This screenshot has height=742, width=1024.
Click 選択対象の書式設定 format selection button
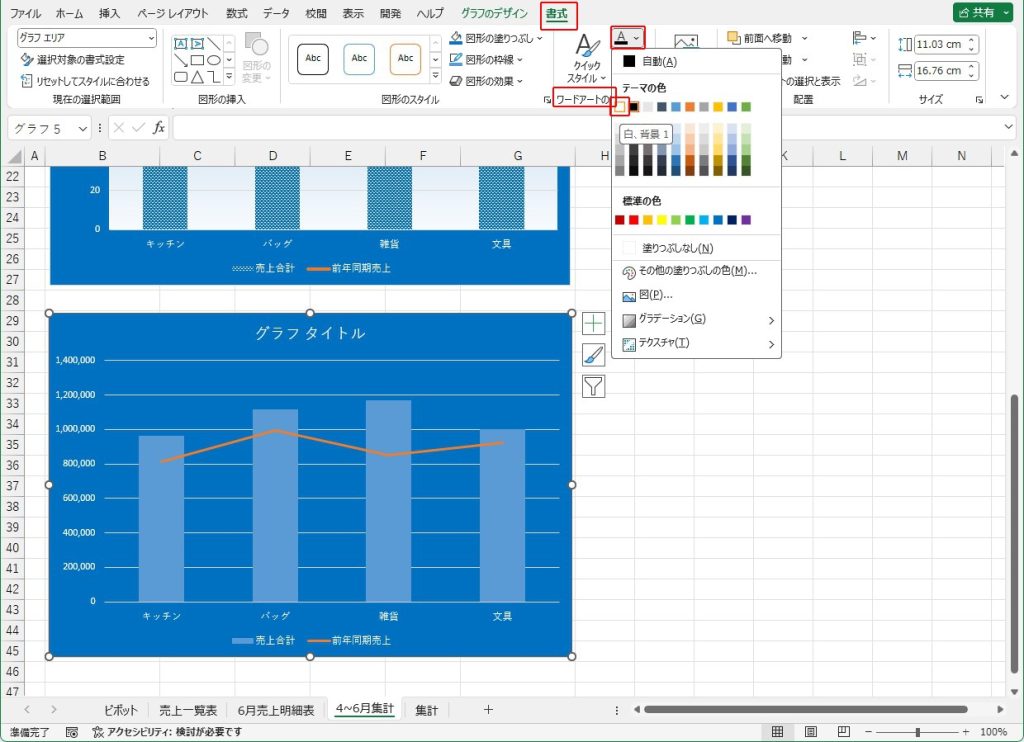tap(72, 60)
